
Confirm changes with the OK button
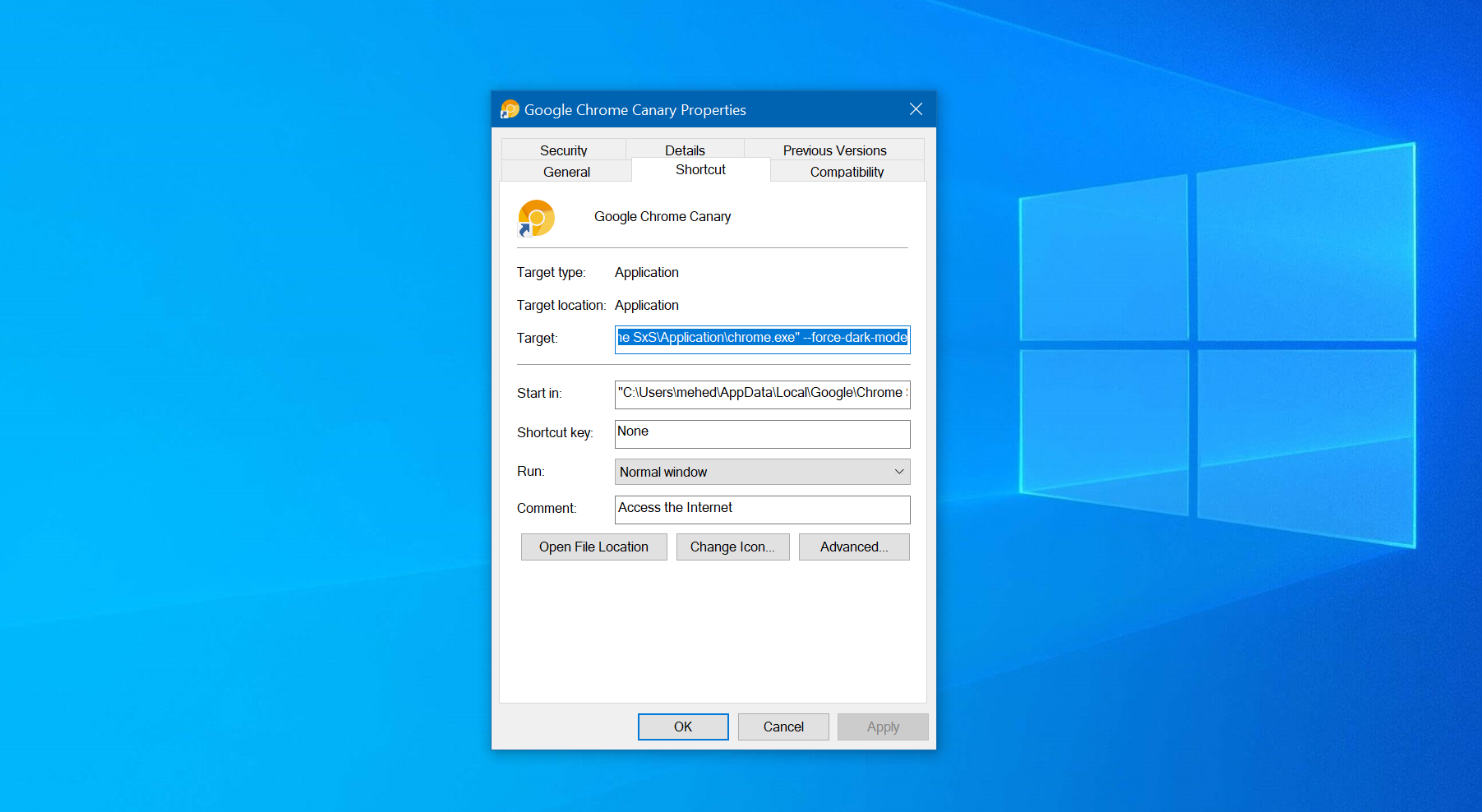pos(682,727)
